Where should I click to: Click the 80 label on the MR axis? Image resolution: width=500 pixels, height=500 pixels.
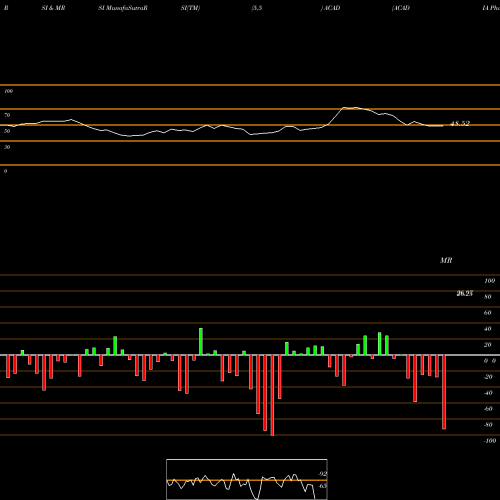(488, 297)
